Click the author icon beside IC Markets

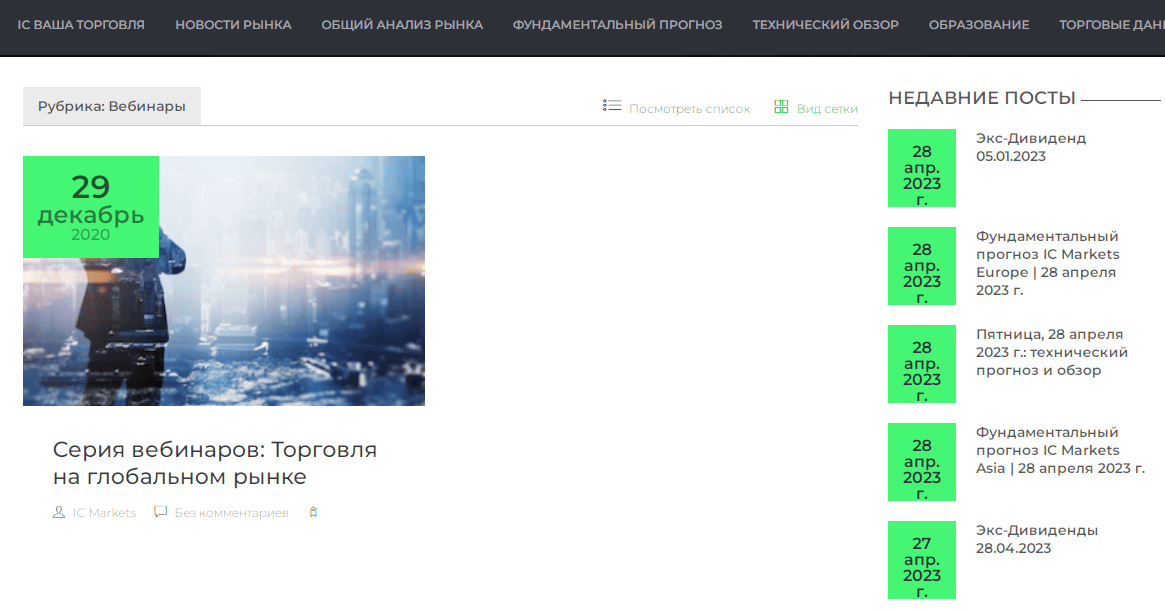click(59, 512)
